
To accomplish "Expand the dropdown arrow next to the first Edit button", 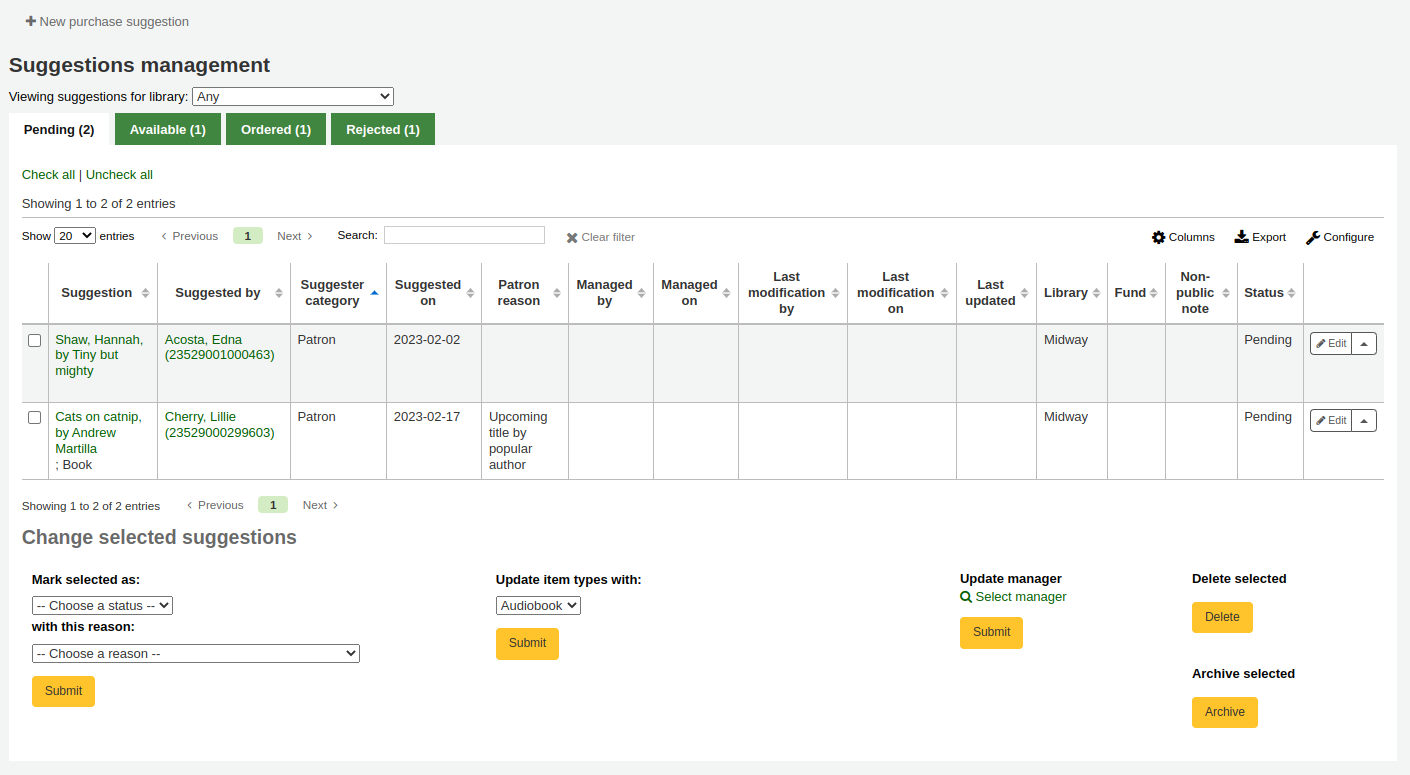I will (1365, 343).
